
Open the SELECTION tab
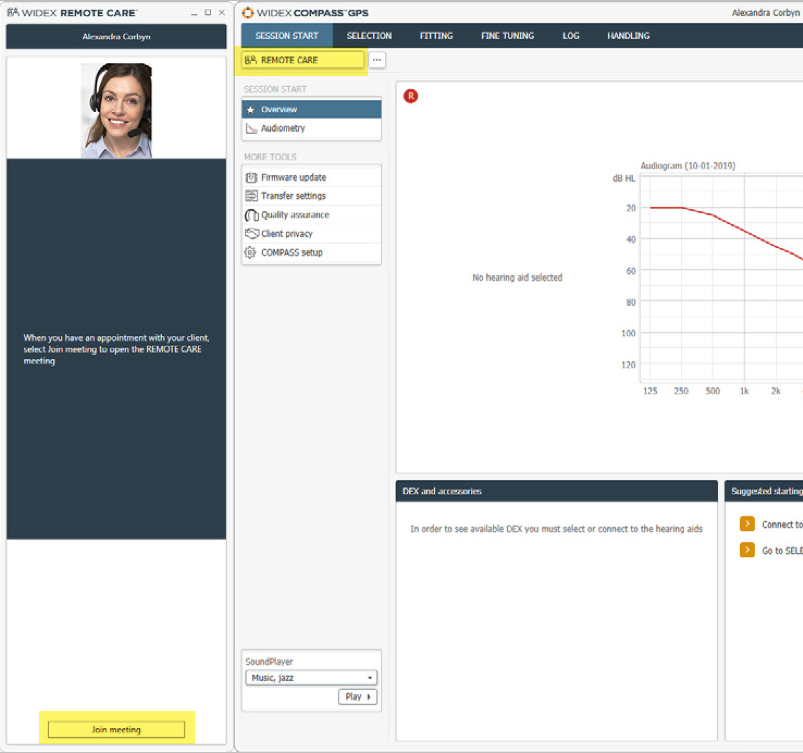(x=369, y=36)
